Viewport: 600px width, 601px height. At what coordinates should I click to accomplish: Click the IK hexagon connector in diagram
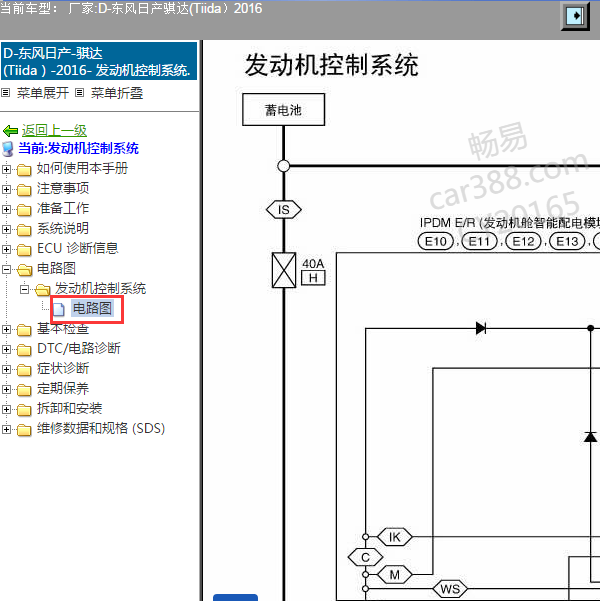click(395, 537)
